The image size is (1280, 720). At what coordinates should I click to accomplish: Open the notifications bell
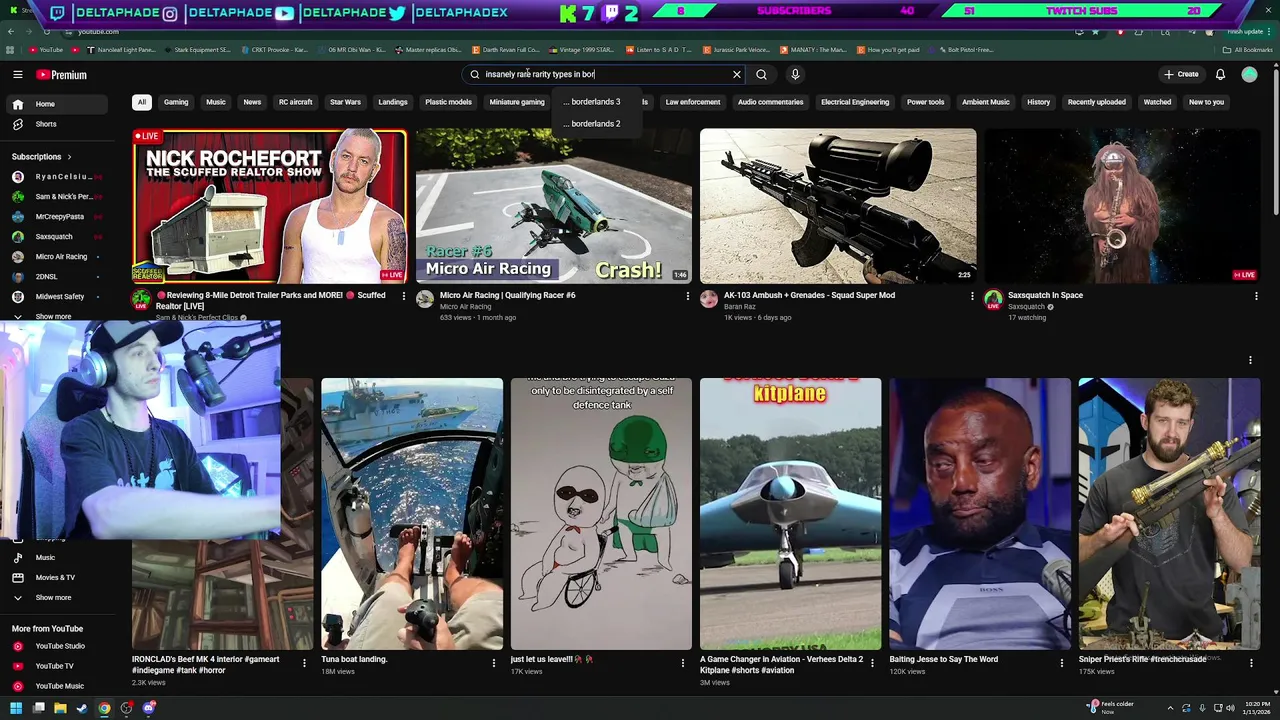pyautogui.click(x=1220, y=74)
